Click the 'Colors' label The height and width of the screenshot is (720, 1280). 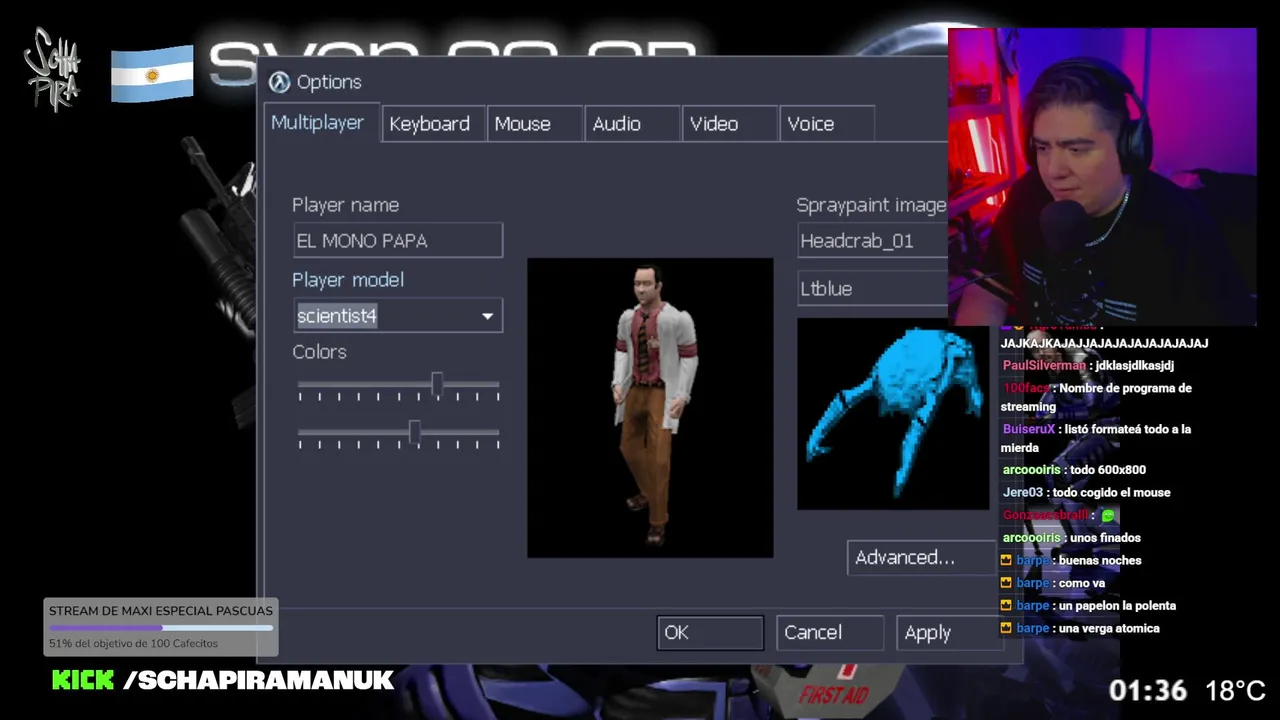point(319,352)
